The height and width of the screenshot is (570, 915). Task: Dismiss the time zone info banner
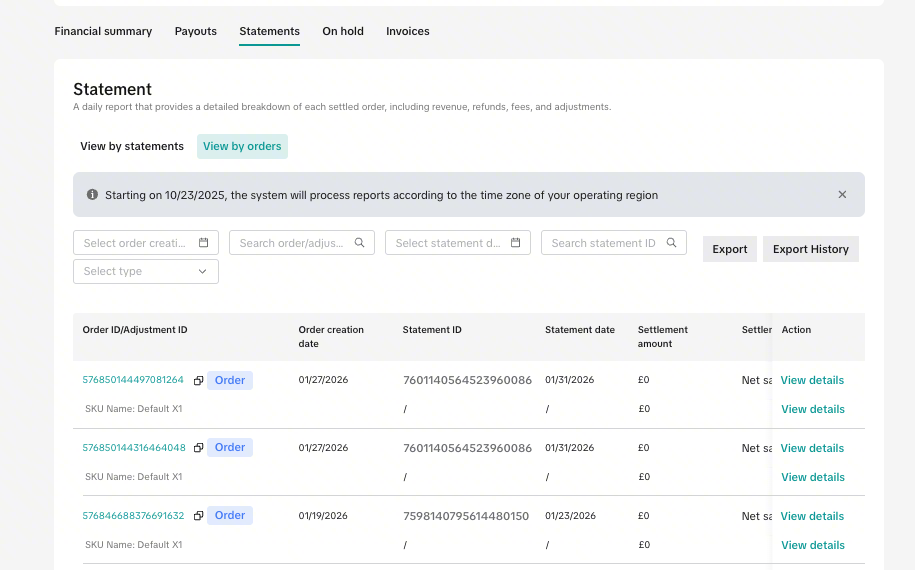pyautogui.click(x=842, y=195)
